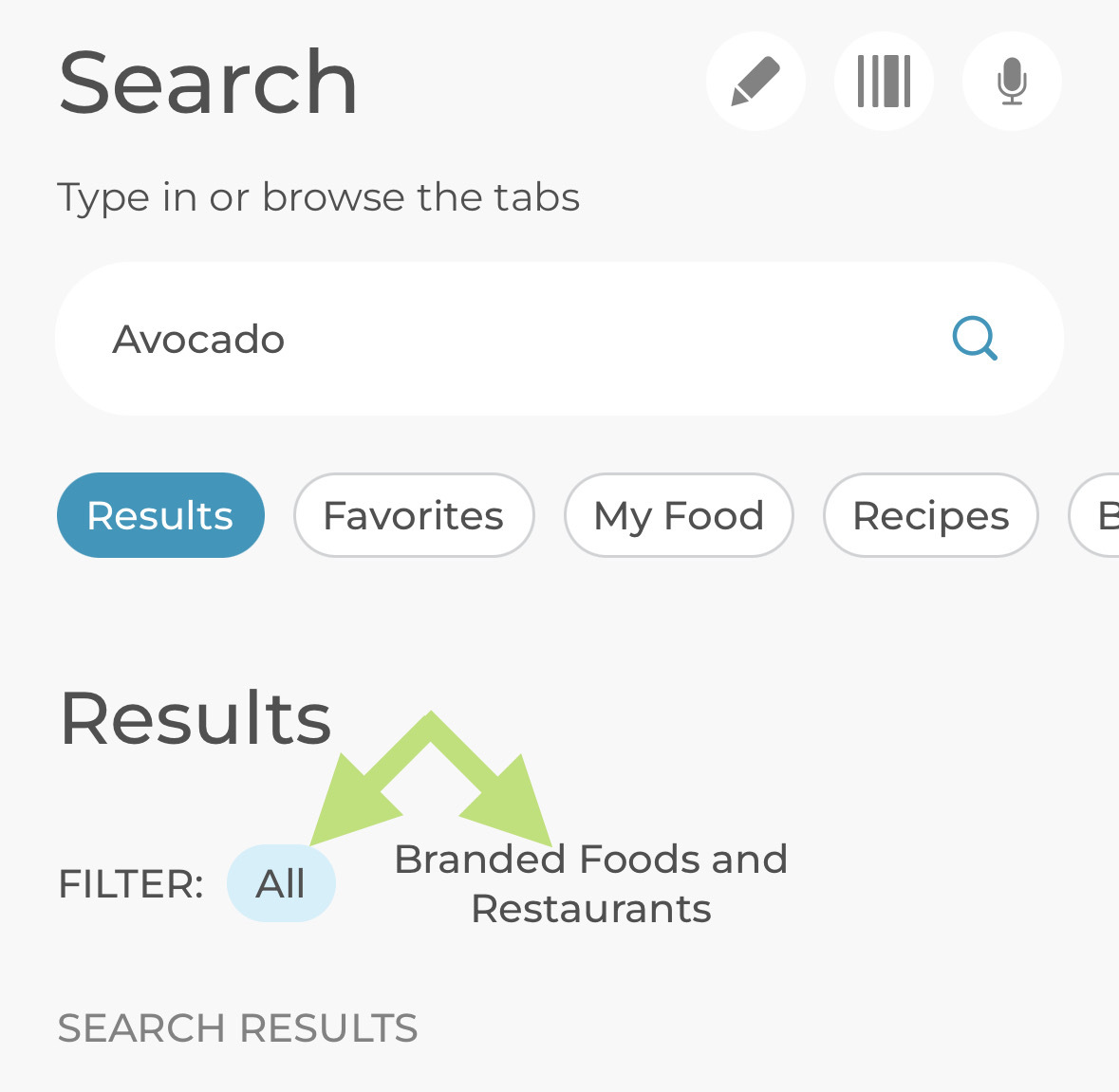Stay on the Results tab
1119x1092 pixels.
pos(159,515)
